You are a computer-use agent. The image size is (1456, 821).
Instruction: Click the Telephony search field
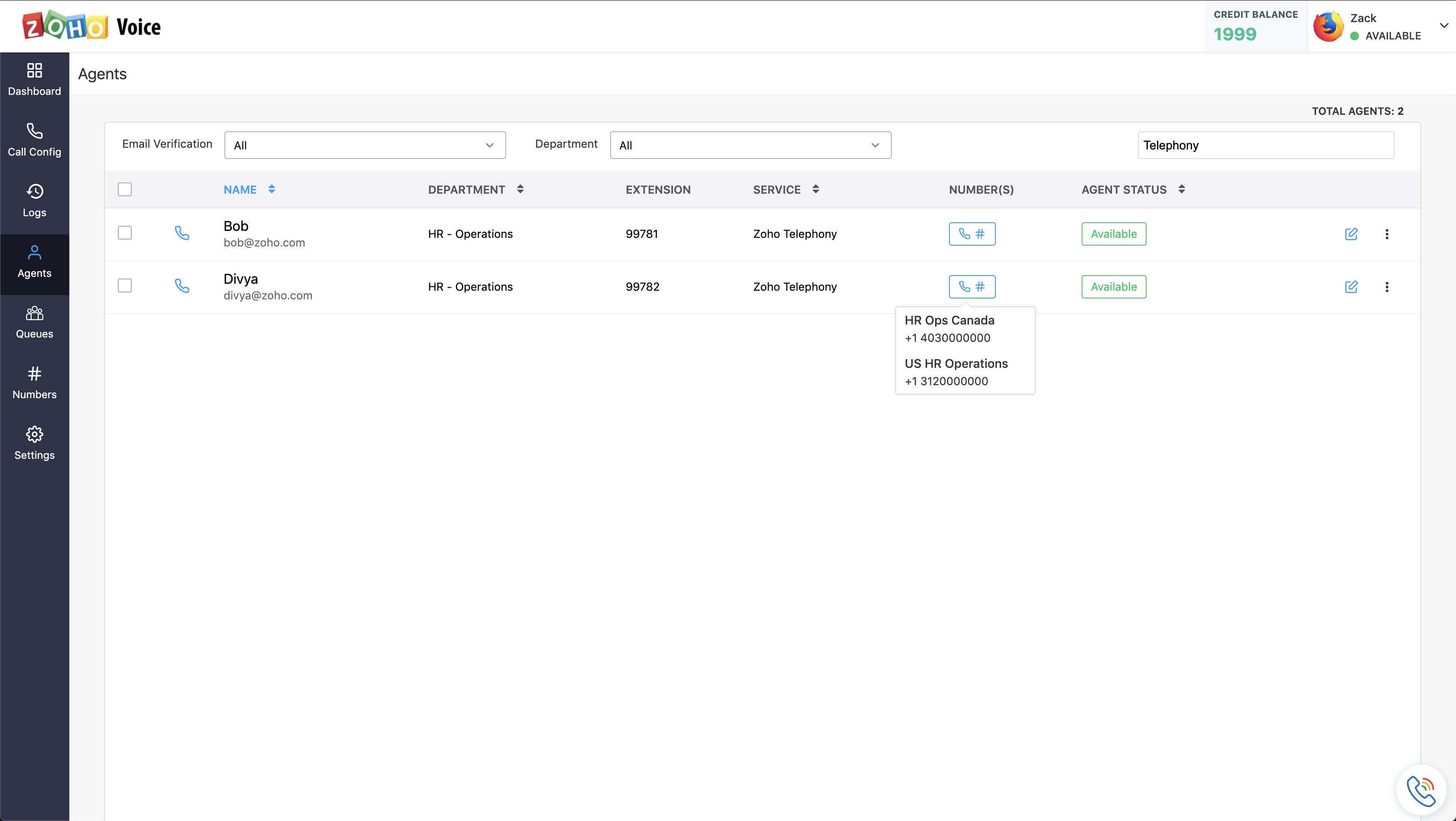click(1265, 145)
